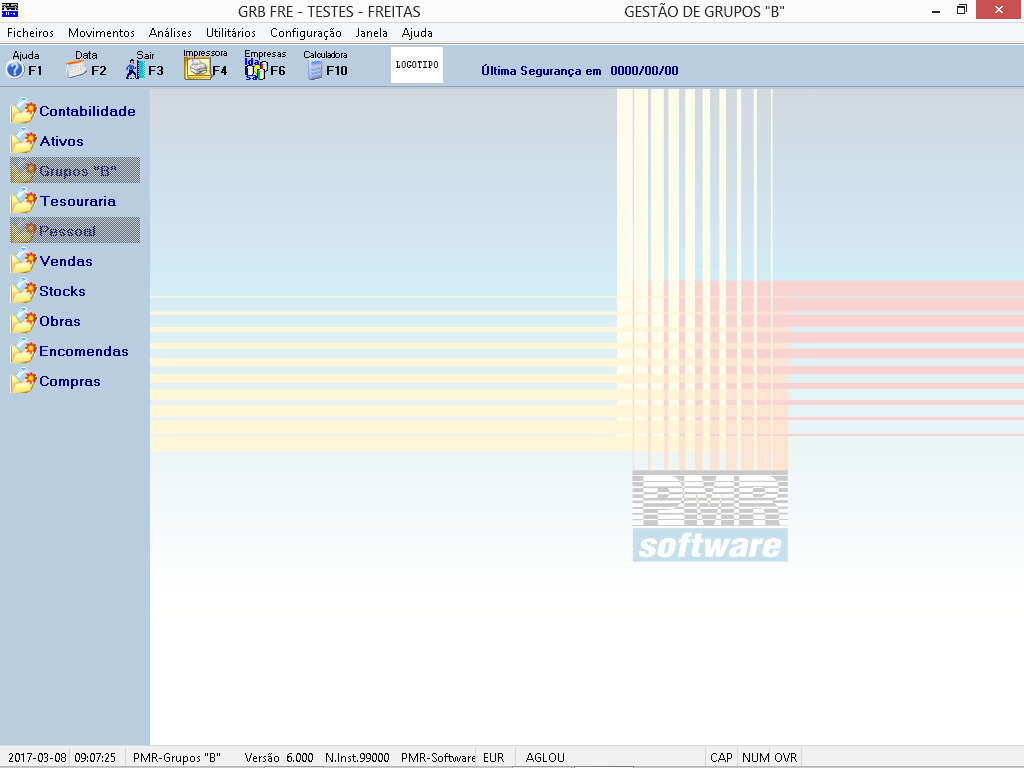The image size is (1024, 768).
Task: Click the Ativos module entry
Action: tap(62, 141)
